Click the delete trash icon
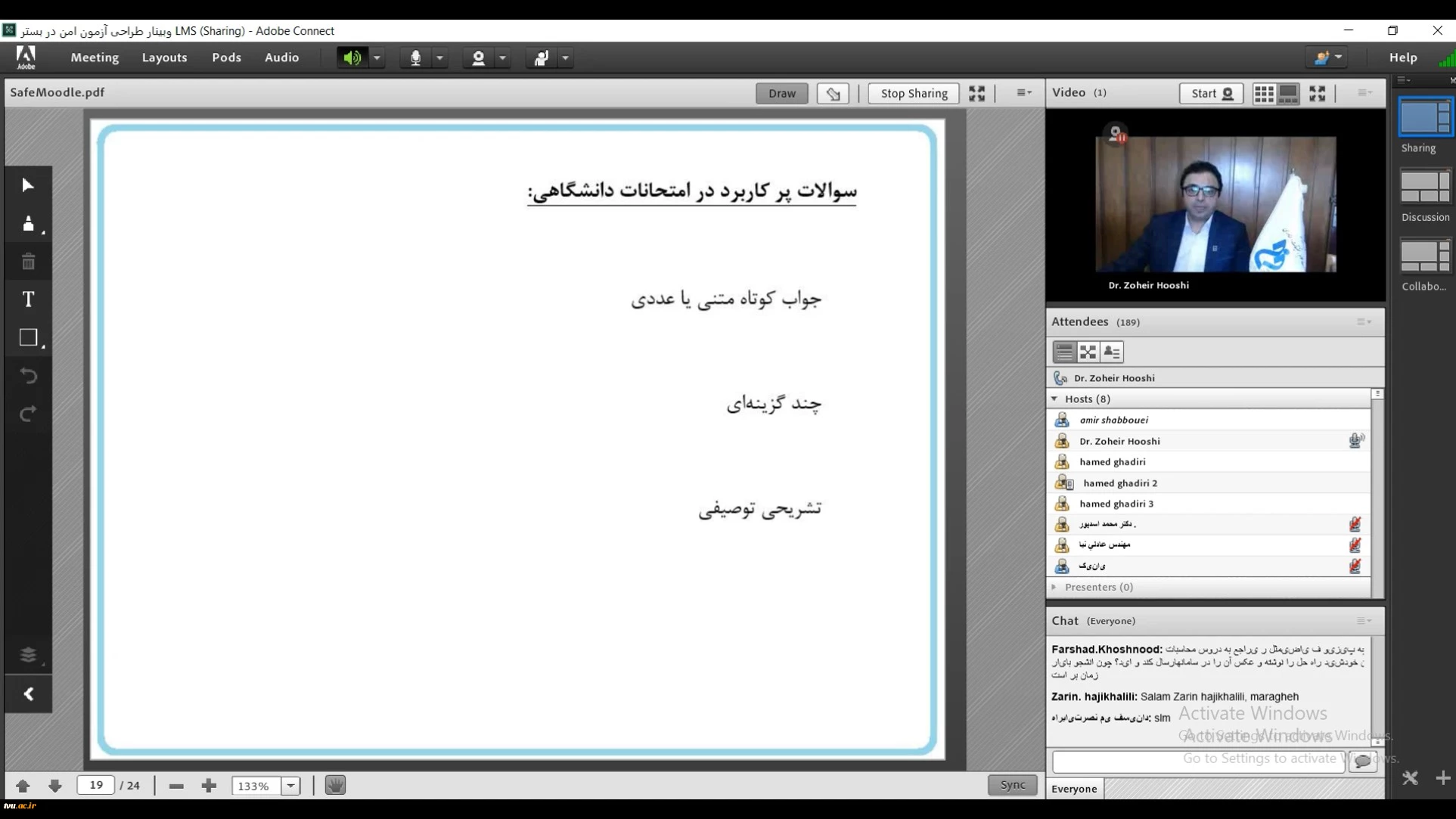1456x819 pixels. (x=28, y=262)
